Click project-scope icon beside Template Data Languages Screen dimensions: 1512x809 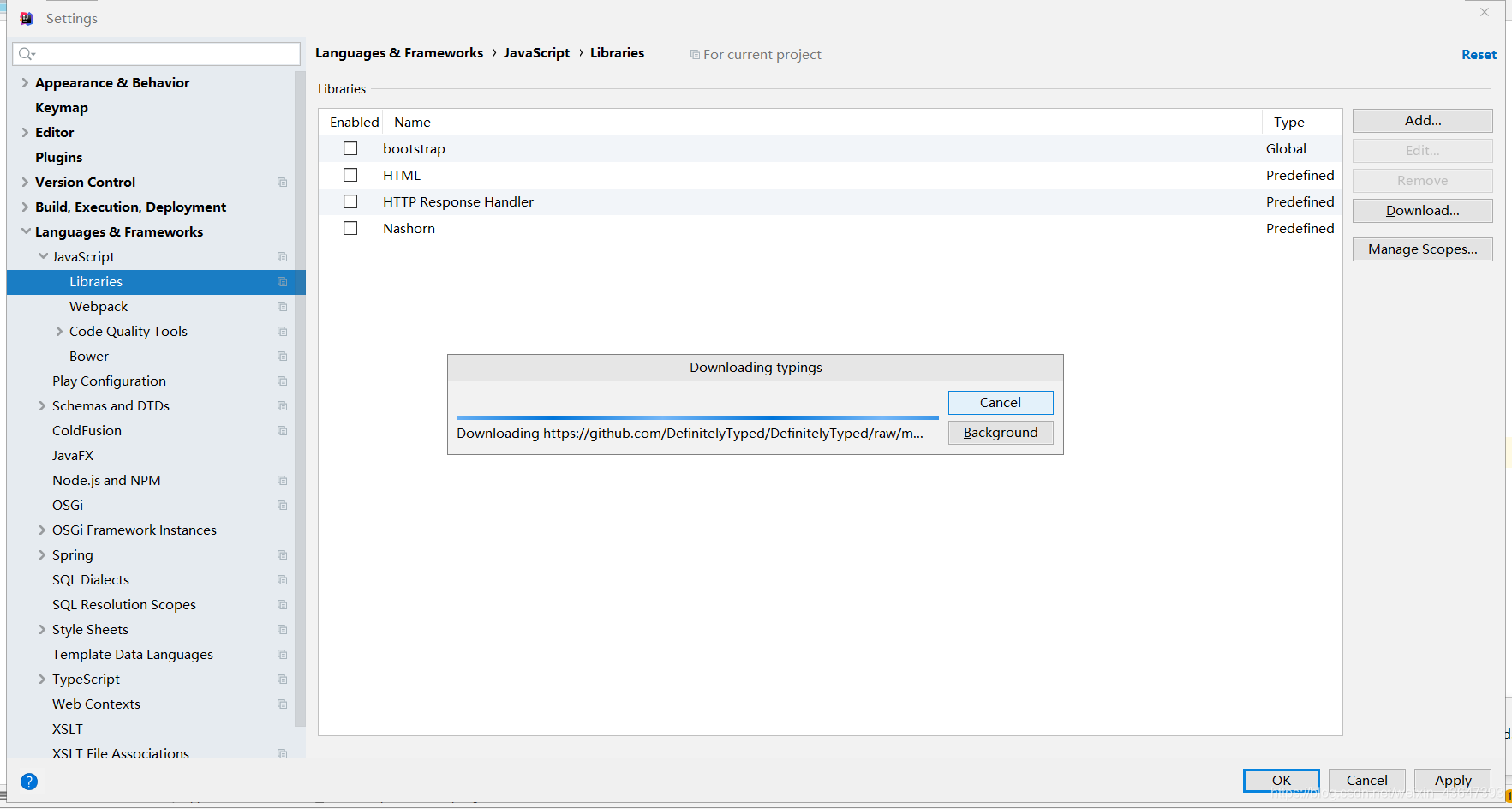tap(282, 655)
